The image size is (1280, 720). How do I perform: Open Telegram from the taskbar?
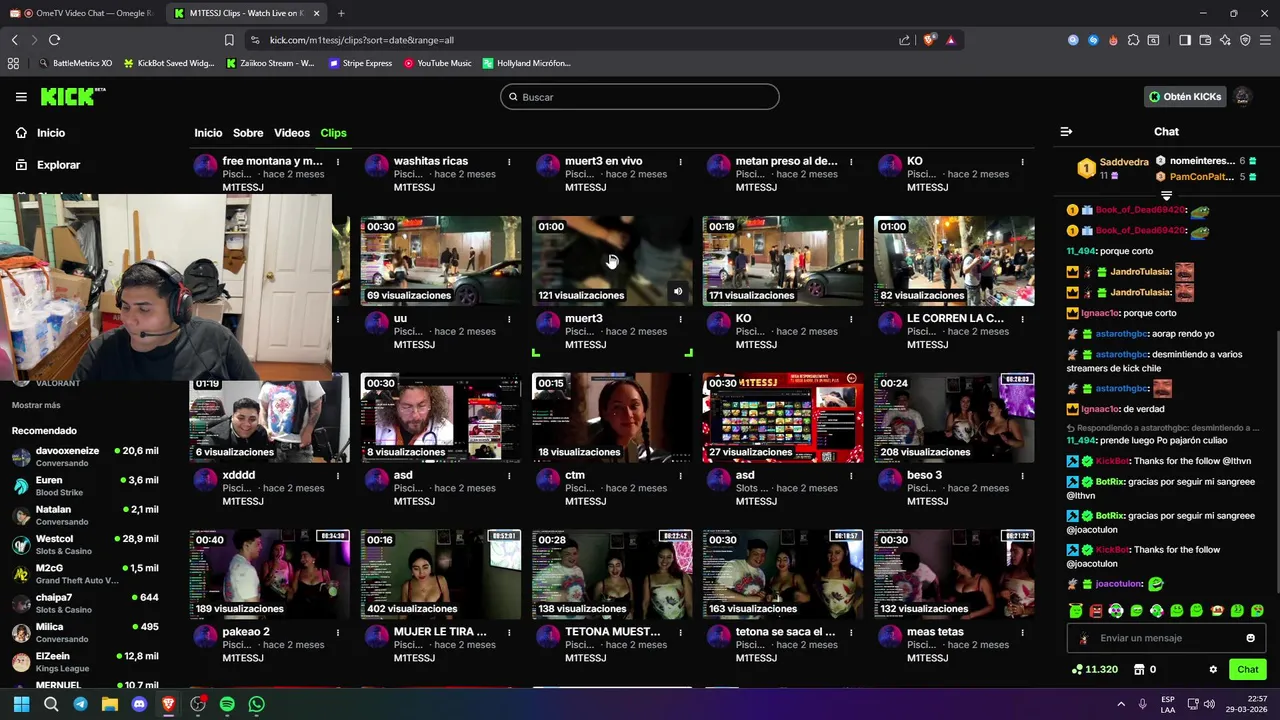[x=80, y=704]
